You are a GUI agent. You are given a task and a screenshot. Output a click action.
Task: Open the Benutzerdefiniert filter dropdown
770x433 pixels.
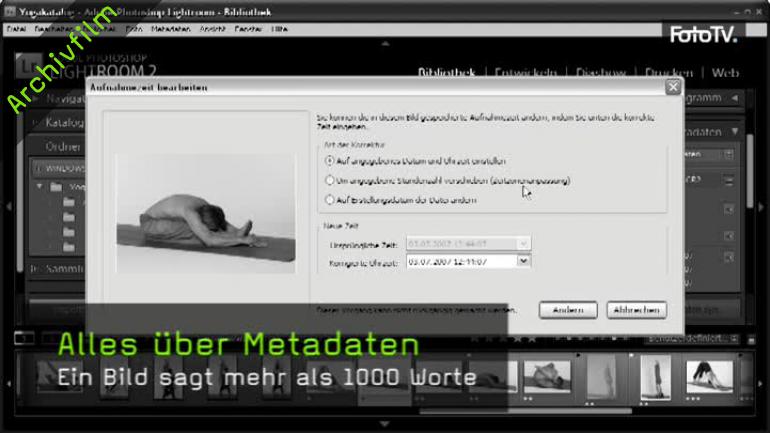tap(693, 339)
